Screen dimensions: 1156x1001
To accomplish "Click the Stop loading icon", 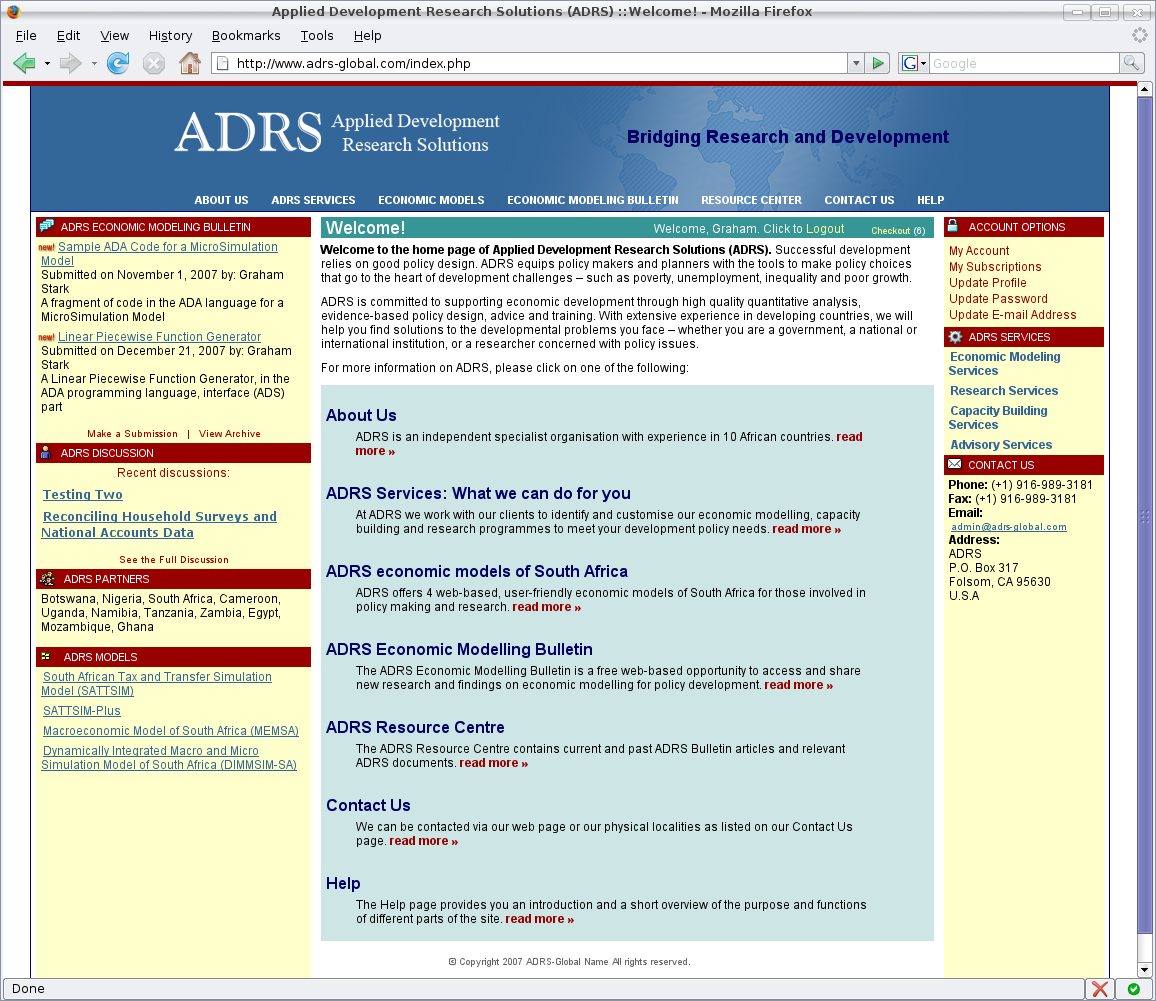I will click(153, 64).
